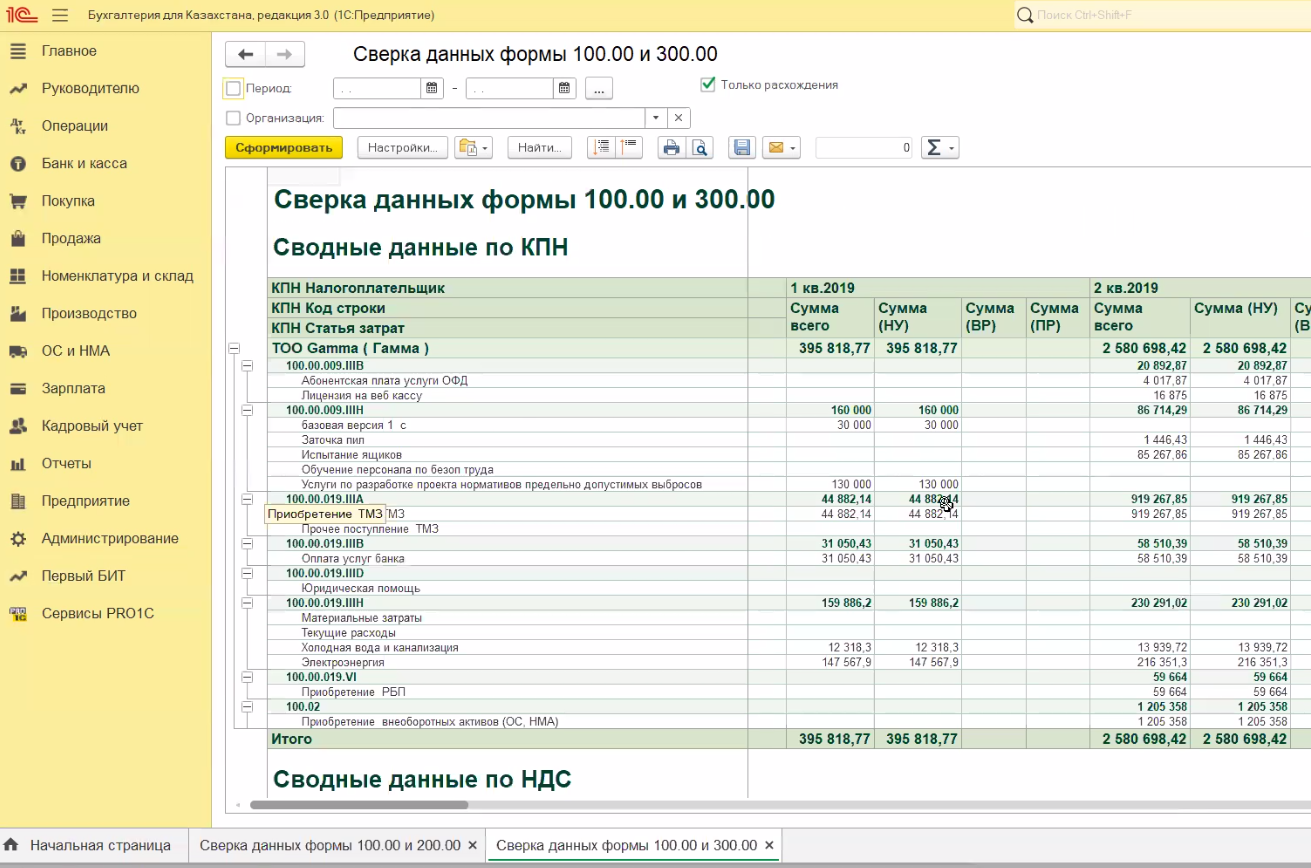Click the global search field
1311x868 pixels.
pos(1160,15)
